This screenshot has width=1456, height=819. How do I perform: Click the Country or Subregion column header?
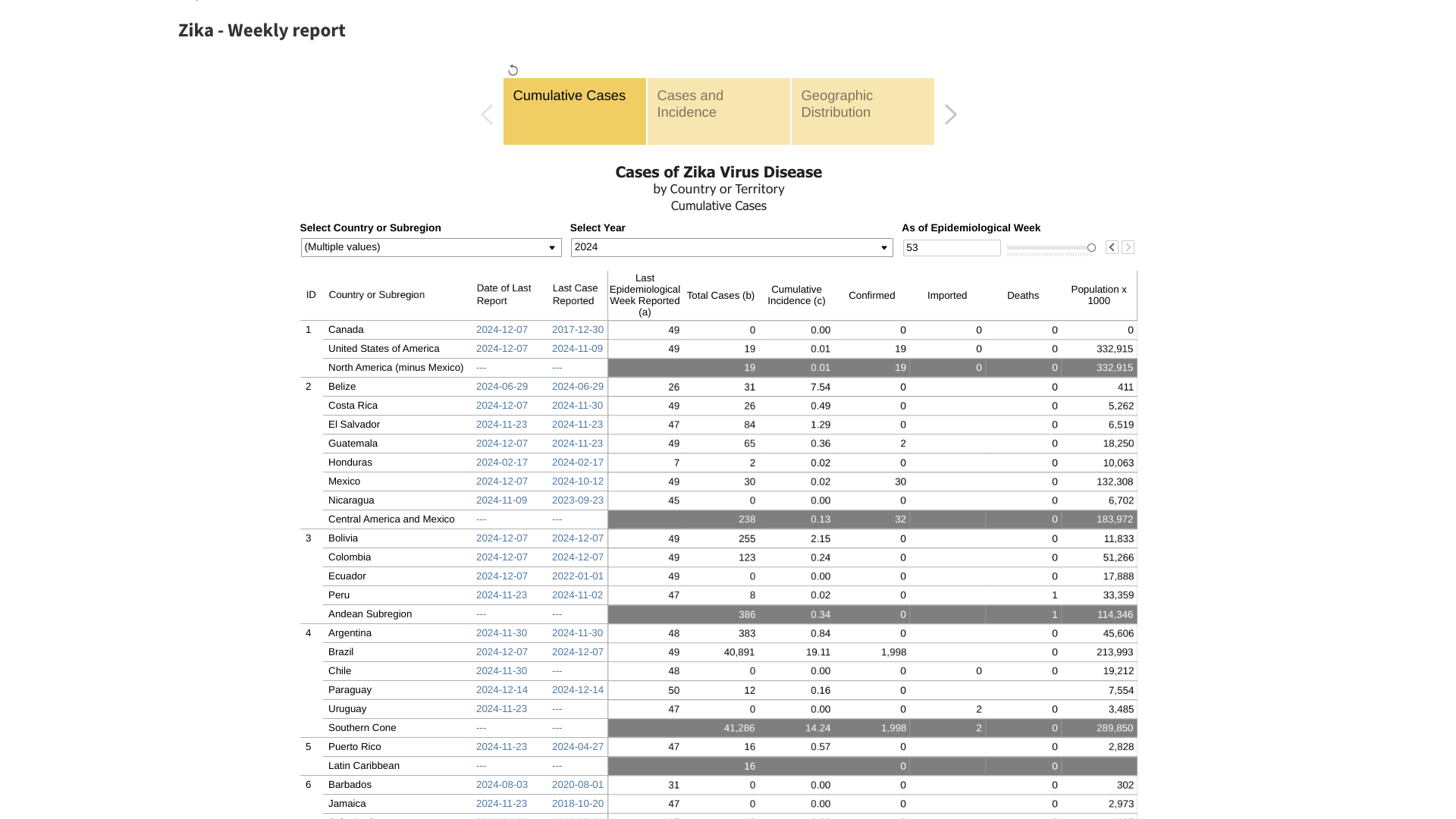click(x=376, y=295)
